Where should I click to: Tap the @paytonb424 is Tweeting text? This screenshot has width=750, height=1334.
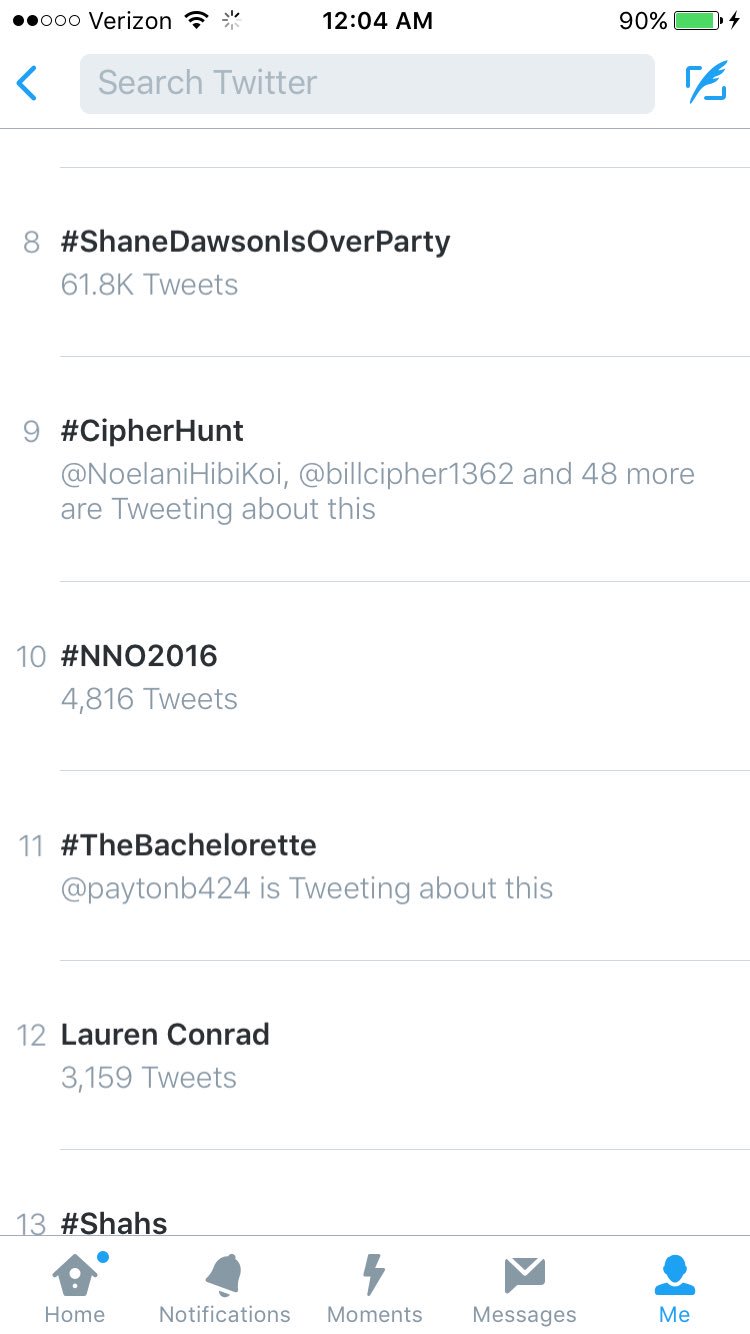306,888
